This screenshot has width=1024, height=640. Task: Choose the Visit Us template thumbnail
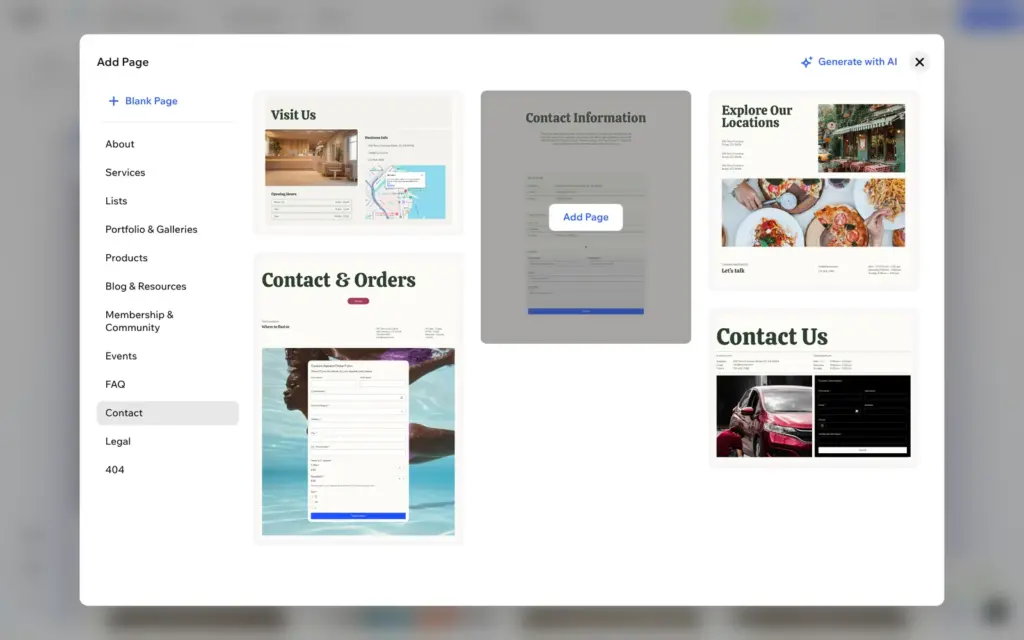pyautogui.click(x=359, y=163)
